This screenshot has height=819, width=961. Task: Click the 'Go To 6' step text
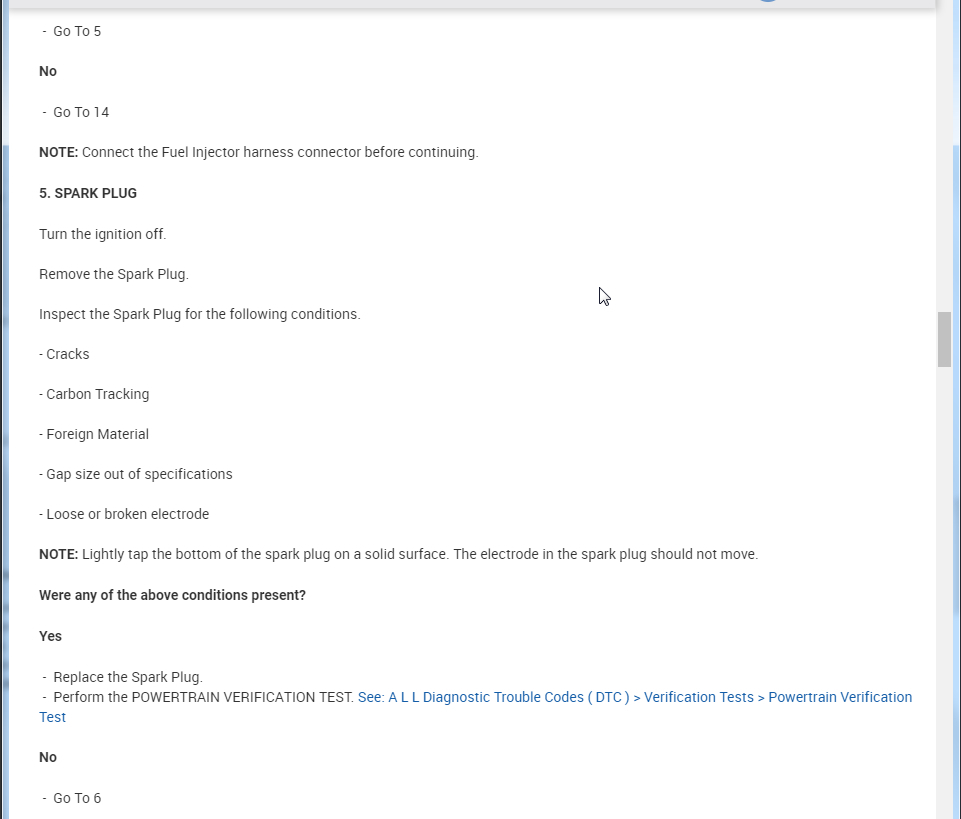(77, 798)
